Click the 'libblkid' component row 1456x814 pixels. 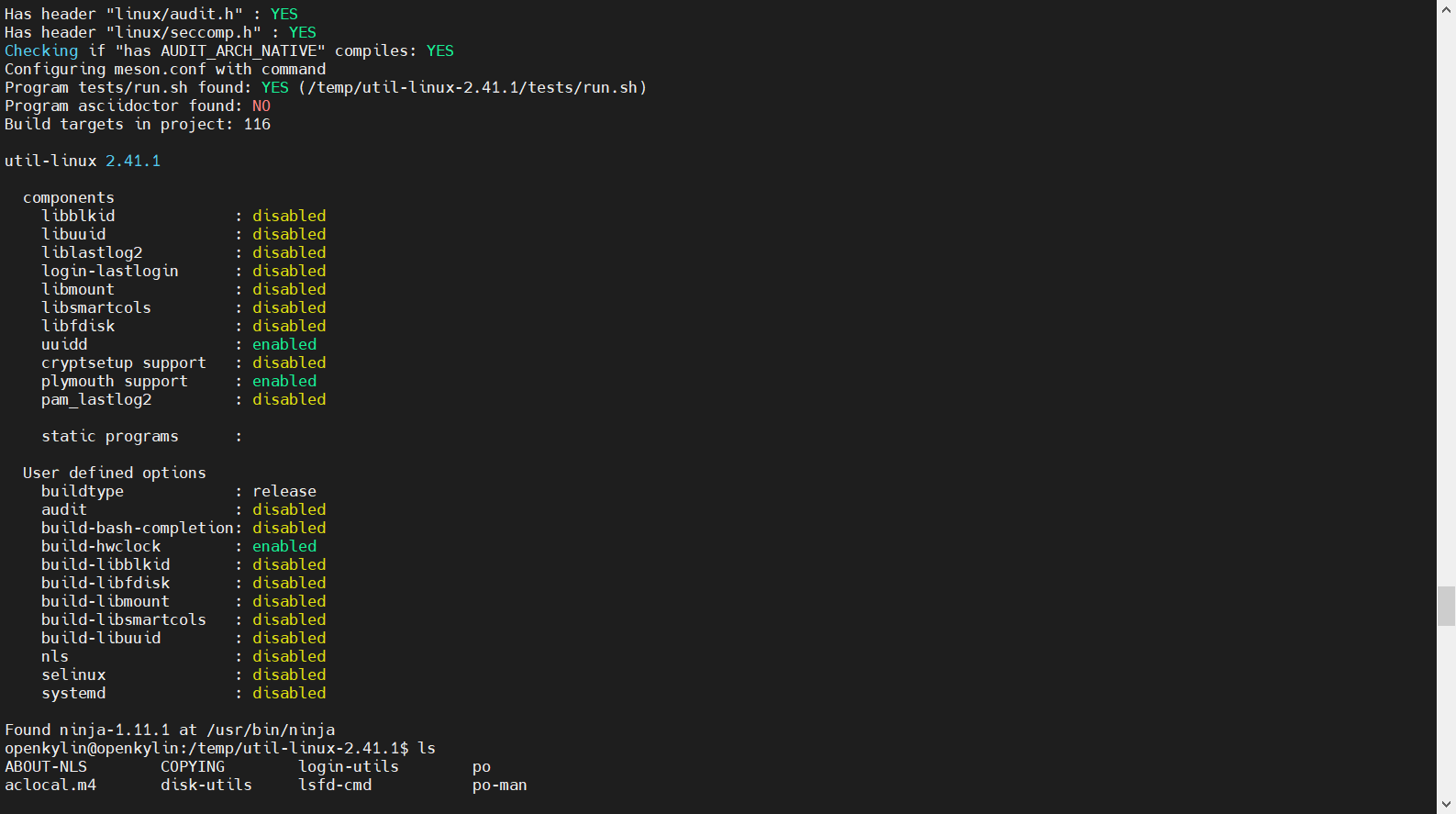coord(183,216)
